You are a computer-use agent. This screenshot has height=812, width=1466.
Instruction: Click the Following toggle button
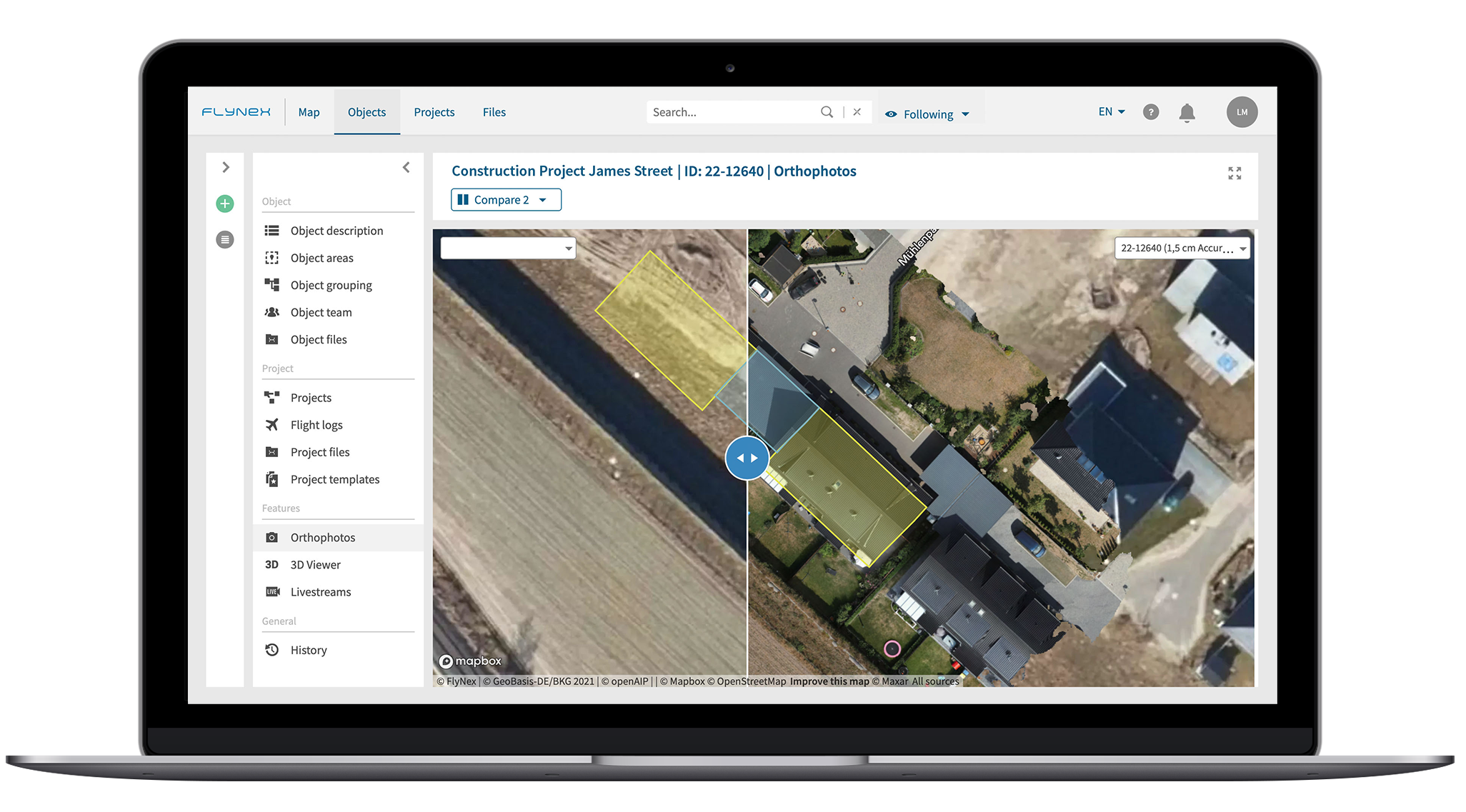pos(923,113)
